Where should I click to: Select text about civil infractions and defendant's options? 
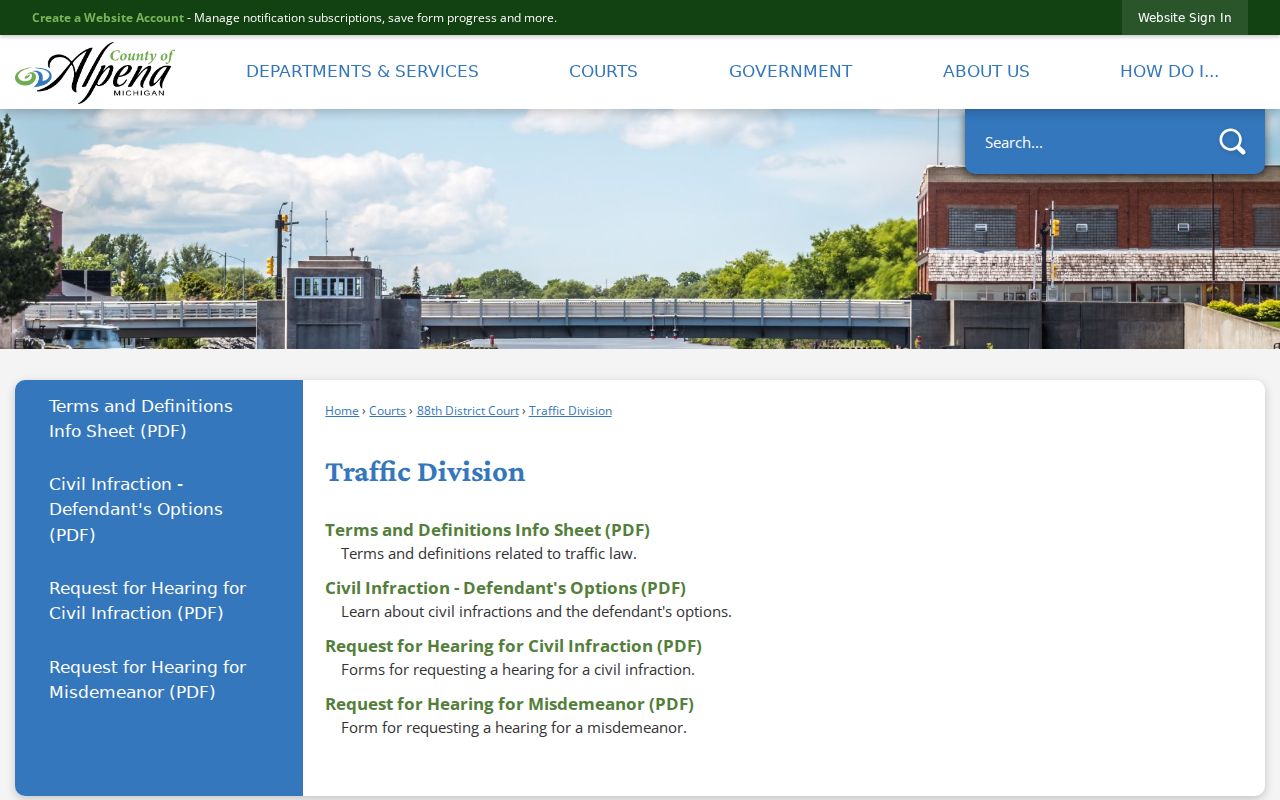point(536,612)
